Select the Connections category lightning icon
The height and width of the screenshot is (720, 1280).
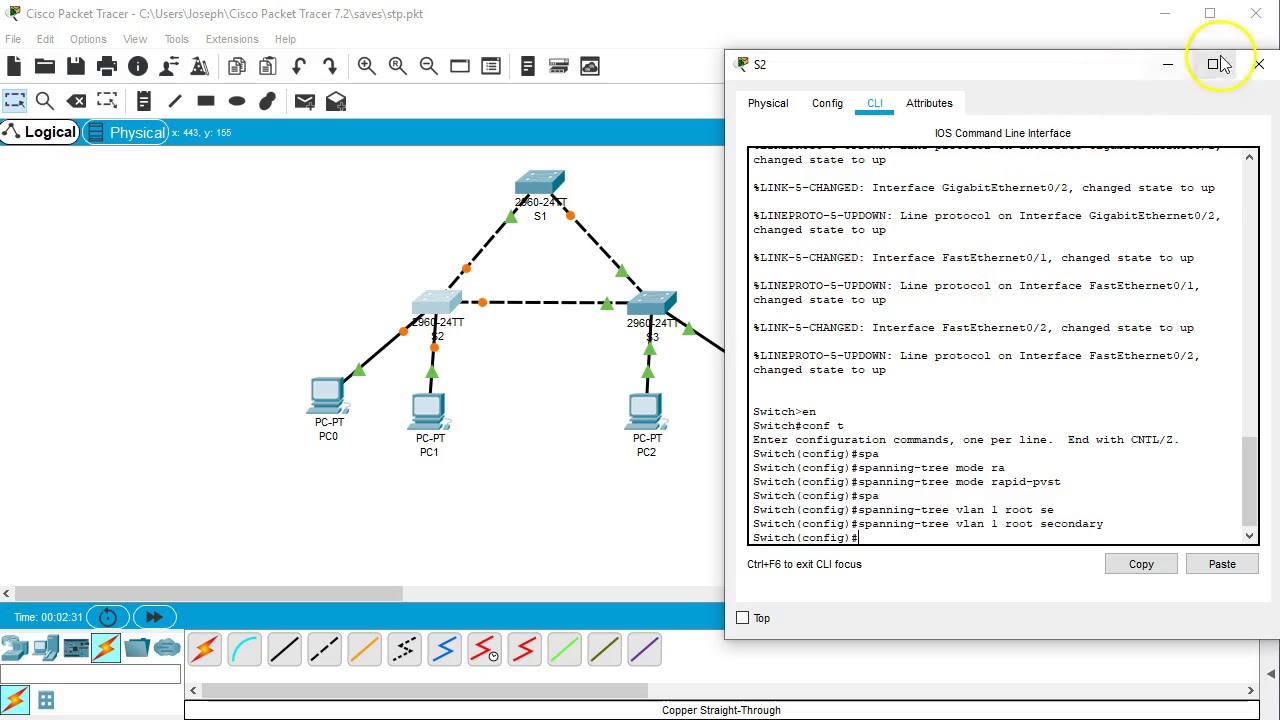(x=106, y=648)
